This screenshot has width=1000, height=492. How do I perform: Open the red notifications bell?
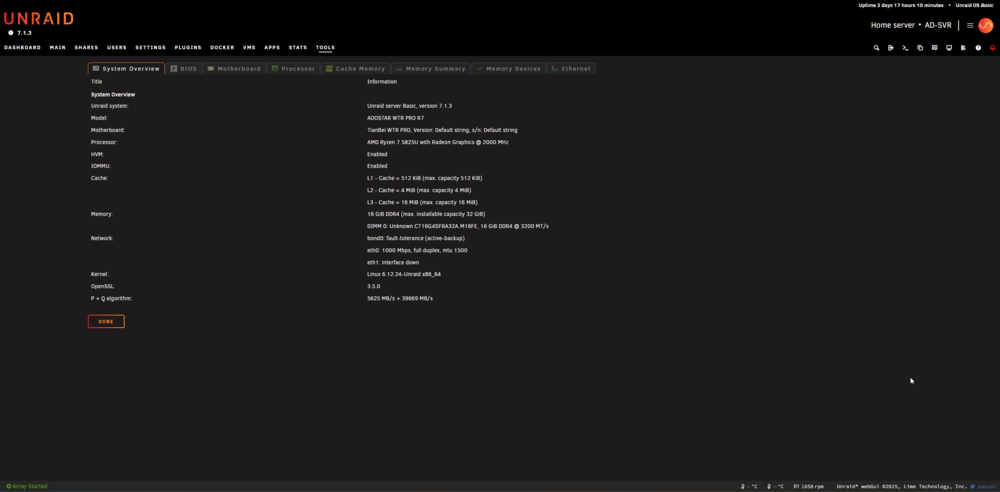click(x=992, y=48)
